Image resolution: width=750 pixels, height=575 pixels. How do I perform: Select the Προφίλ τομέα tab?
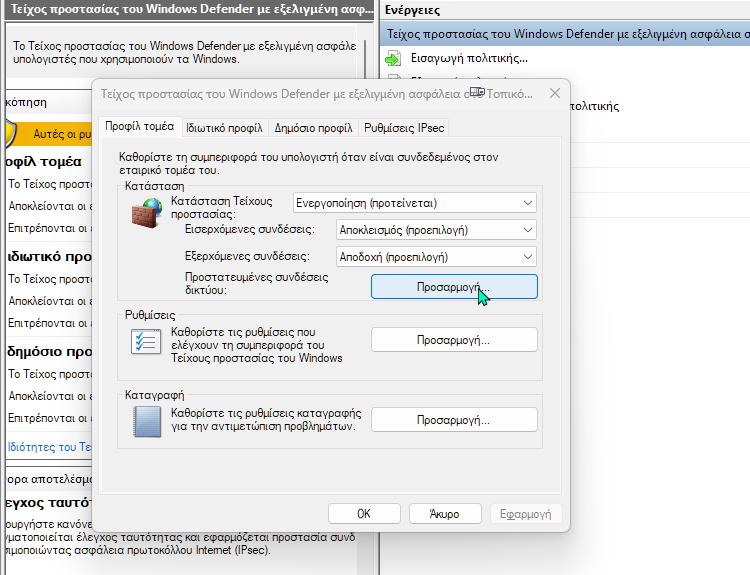[140, 127]
